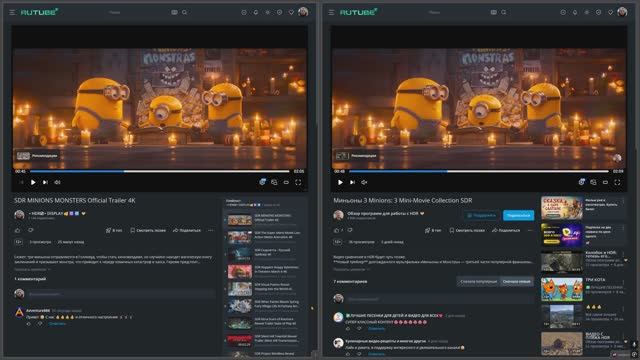Sort comments by 'Сначала популярные'
Viewport: 640px width, 360px height.
[x=478, y=281]
